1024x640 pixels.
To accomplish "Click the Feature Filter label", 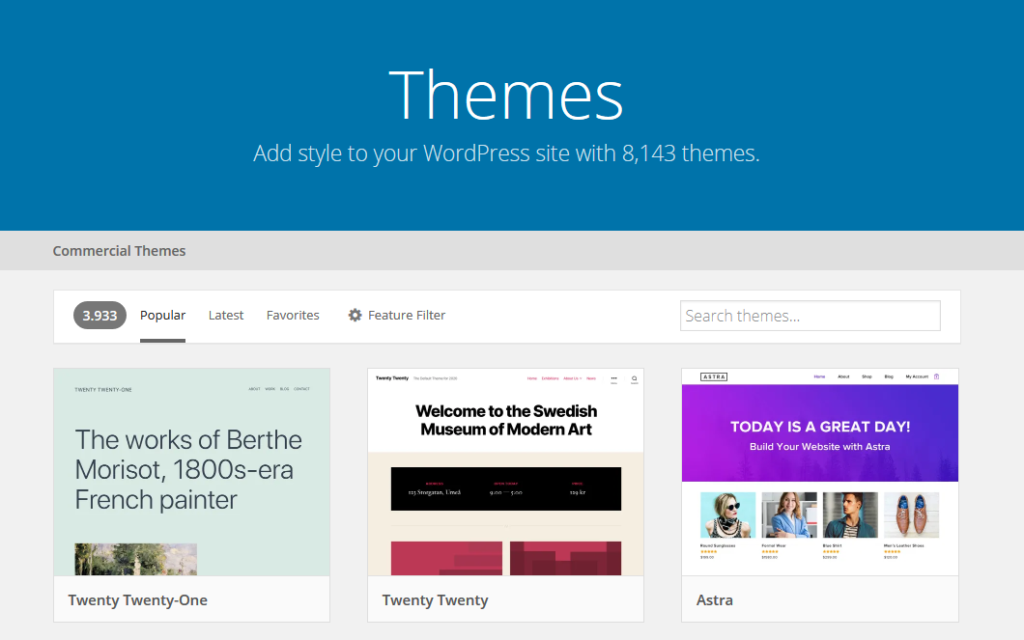I will pyautogui.click(x=406, y=315).
